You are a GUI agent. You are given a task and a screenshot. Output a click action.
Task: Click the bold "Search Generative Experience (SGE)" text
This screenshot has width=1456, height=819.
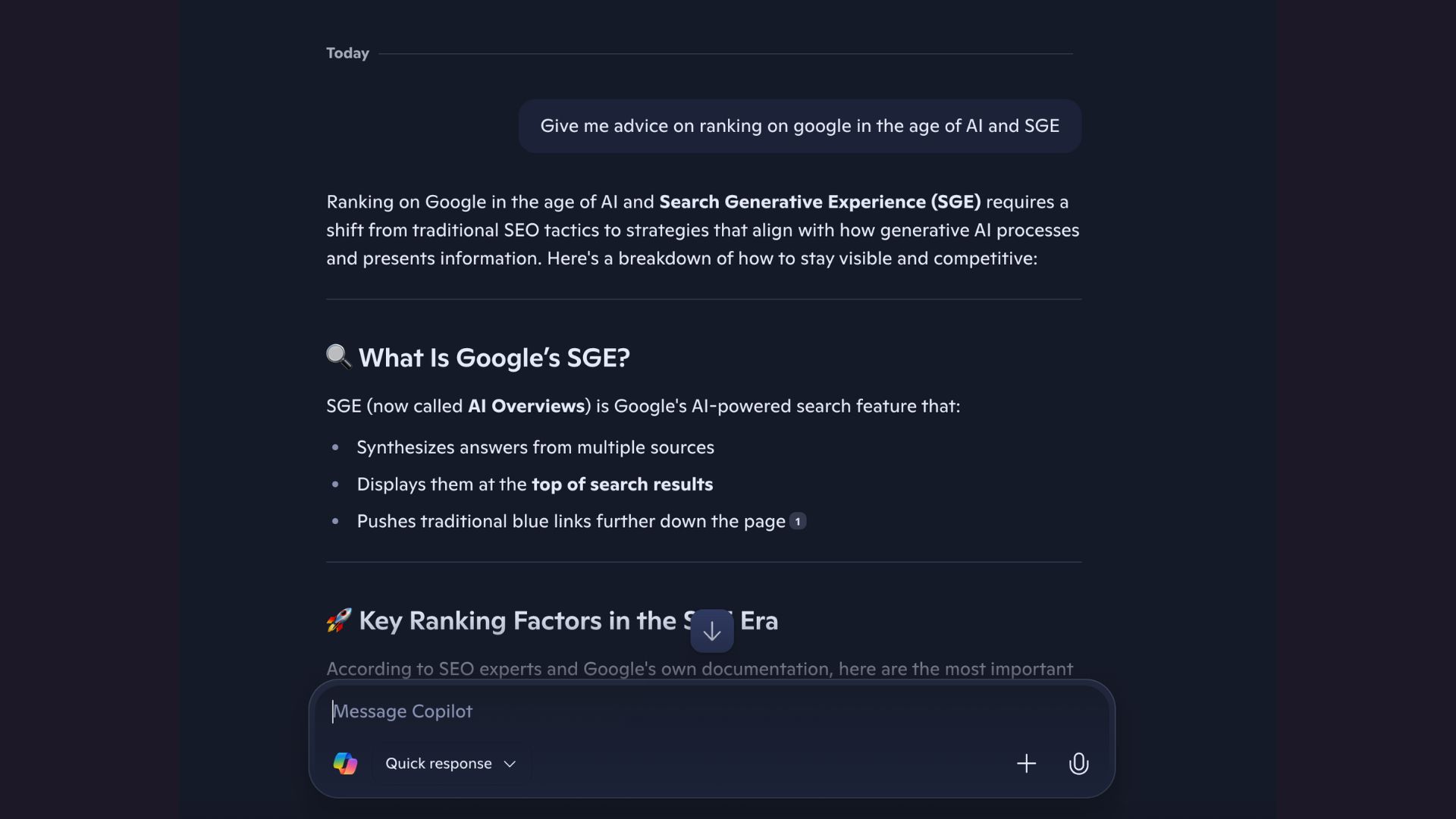coord(819,202)
